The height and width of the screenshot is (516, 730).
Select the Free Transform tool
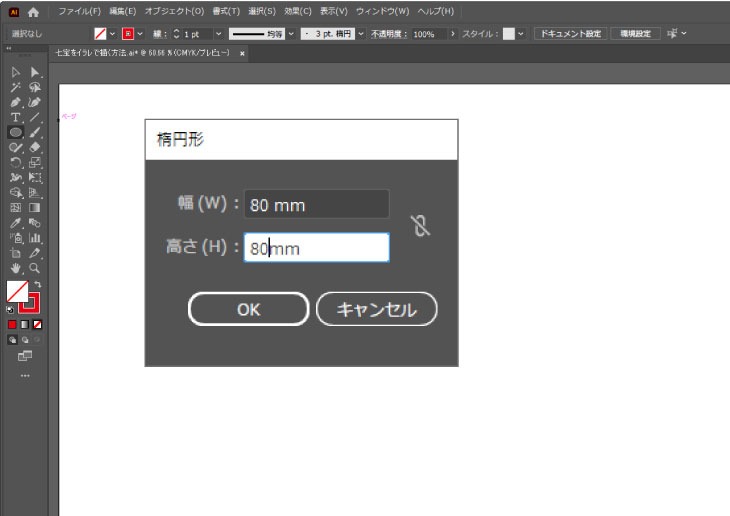(34, 177)
